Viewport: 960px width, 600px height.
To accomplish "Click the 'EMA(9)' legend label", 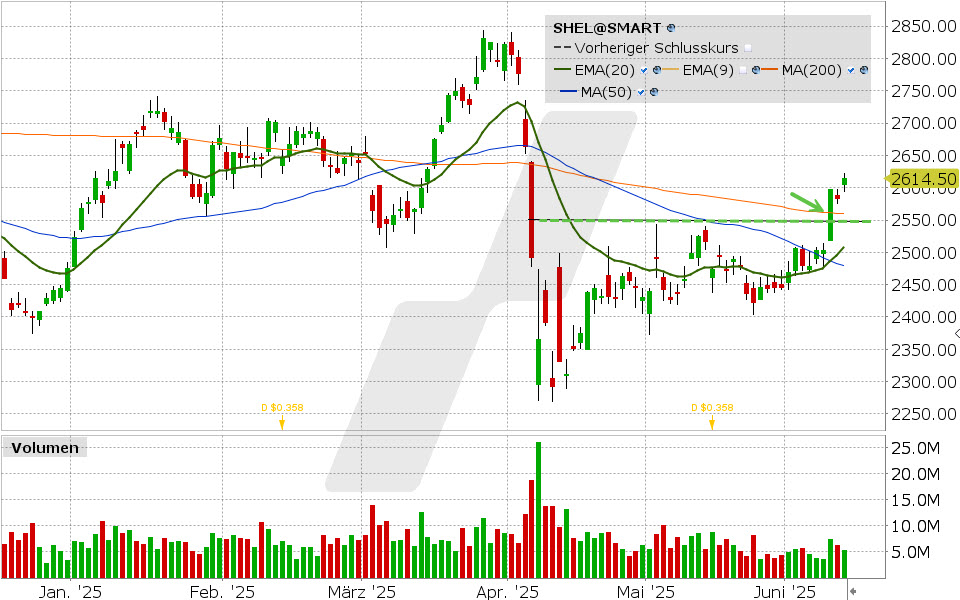I will point(708,70).
